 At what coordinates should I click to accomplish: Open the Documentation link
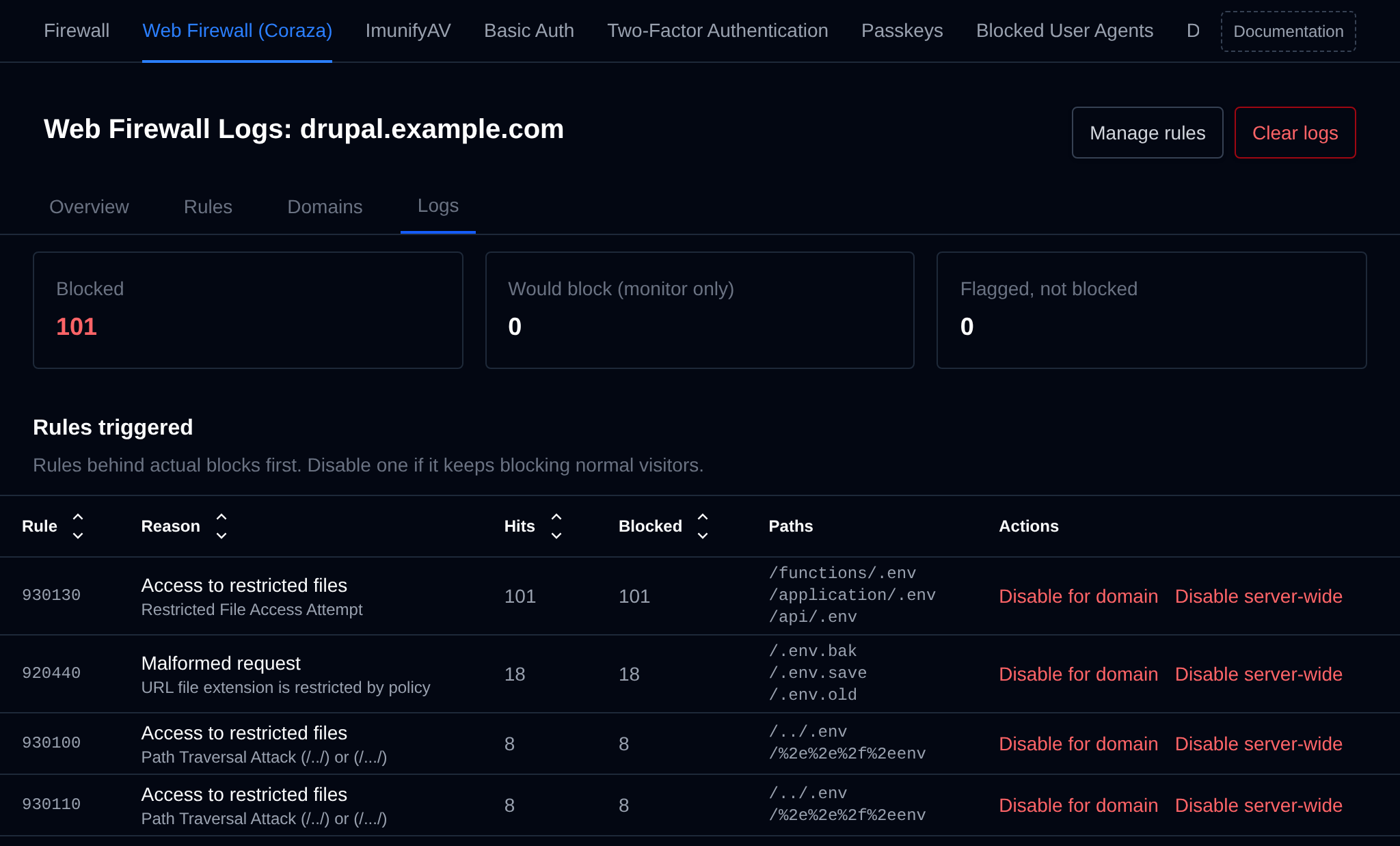(1289, 31)
